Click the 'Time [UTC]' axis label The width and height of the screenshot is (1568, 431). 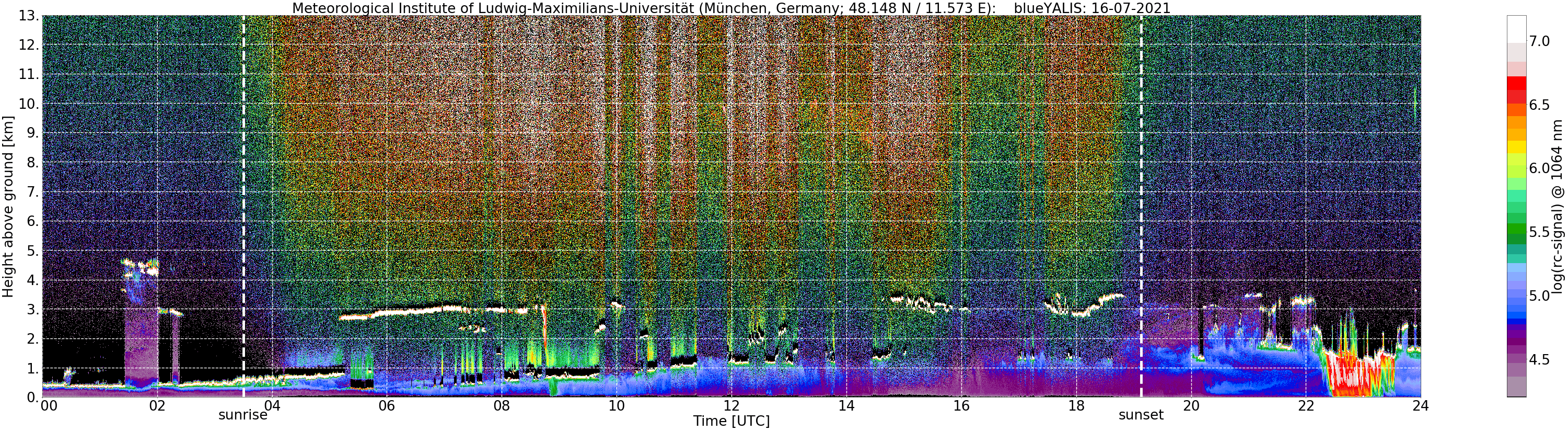(731, 421)
